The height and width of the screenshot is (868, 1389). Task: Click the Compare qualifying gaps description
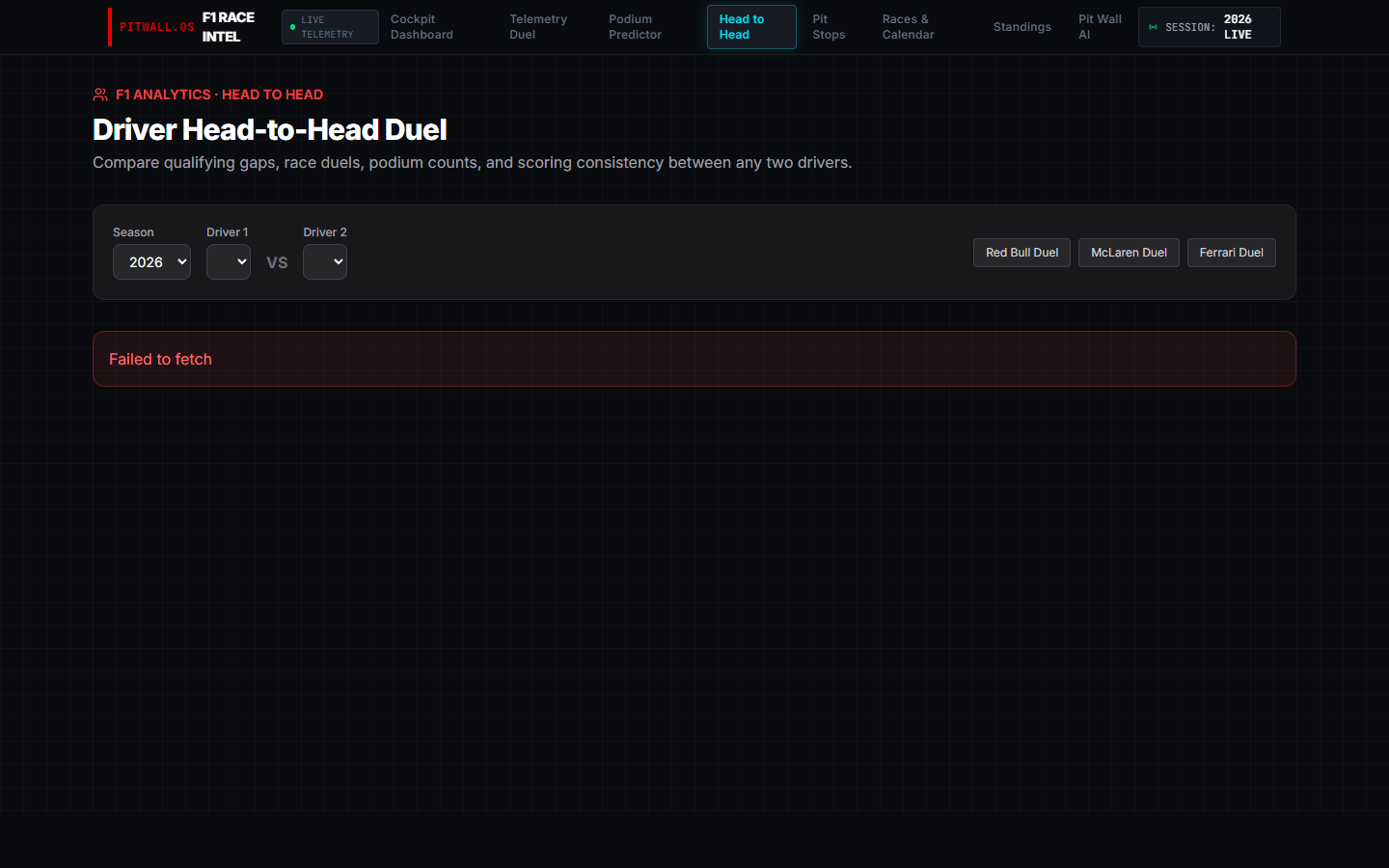[x=472, y=162]
